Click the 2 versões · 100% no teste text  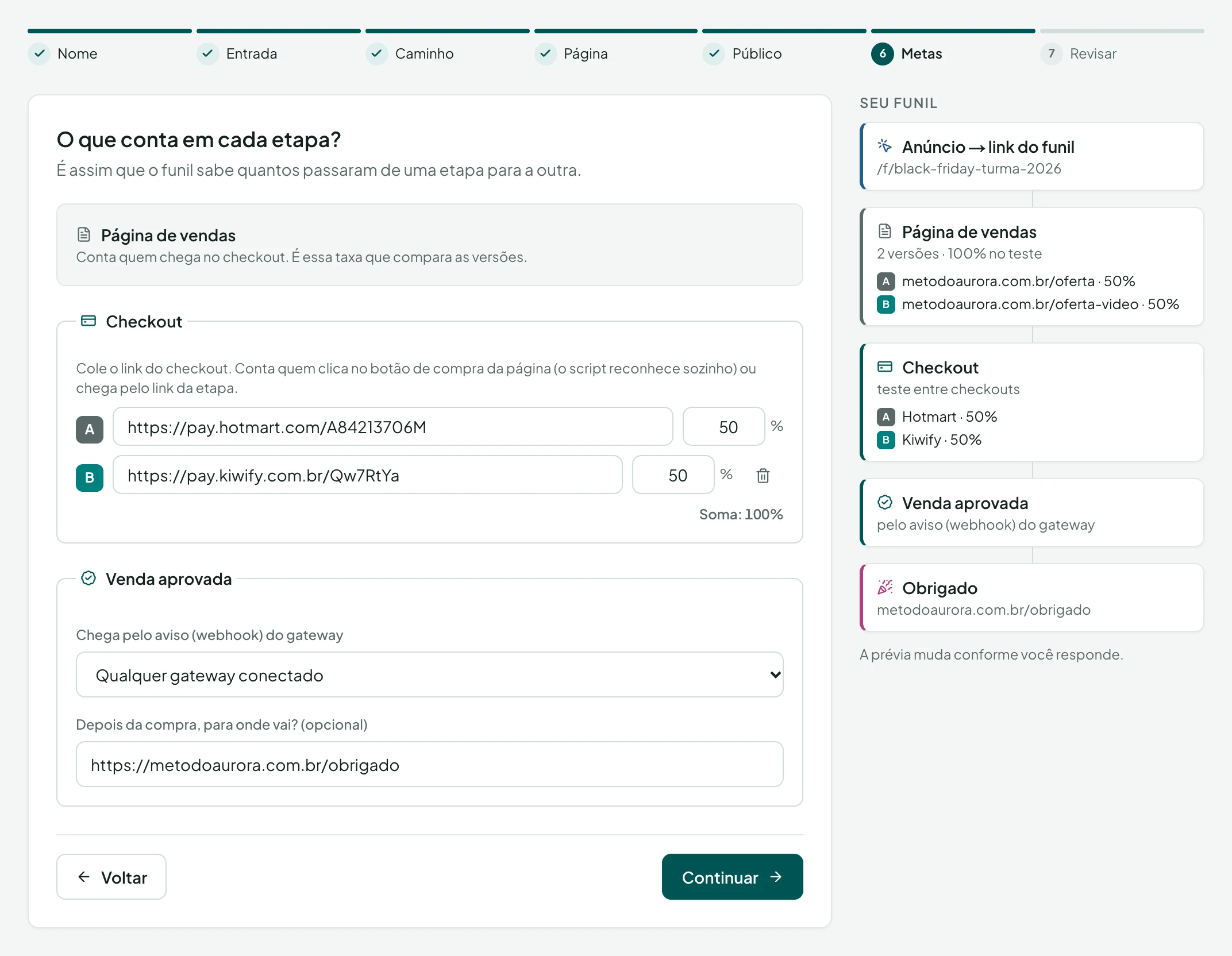[x=959, y=253]
